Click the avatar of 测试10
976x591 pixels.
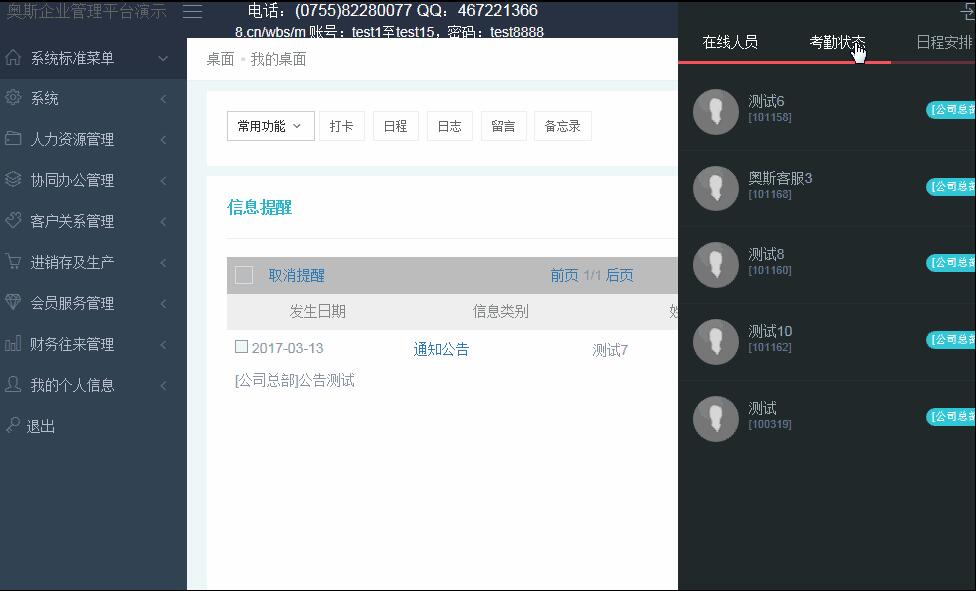coord(716,342)
